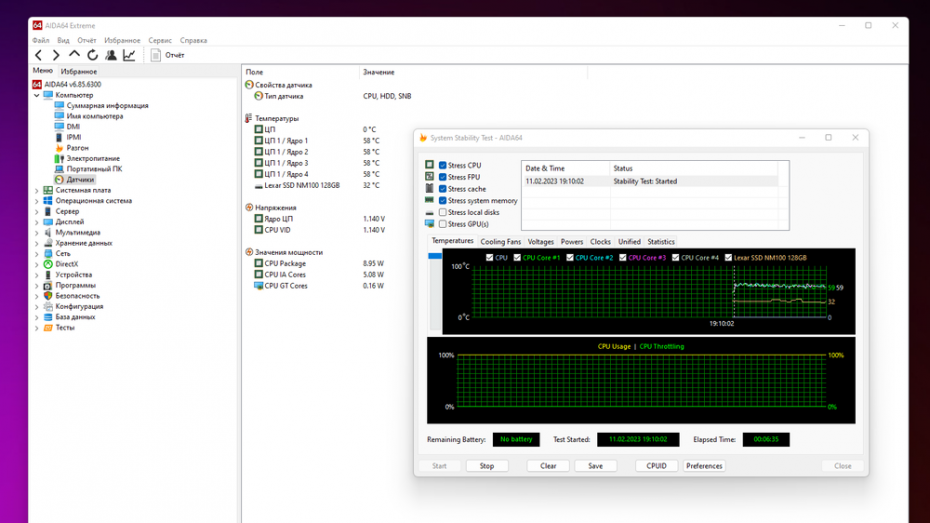Open the graph chart toolbar icon
This screenshot has height=523, width=930.
click(129, 56)
